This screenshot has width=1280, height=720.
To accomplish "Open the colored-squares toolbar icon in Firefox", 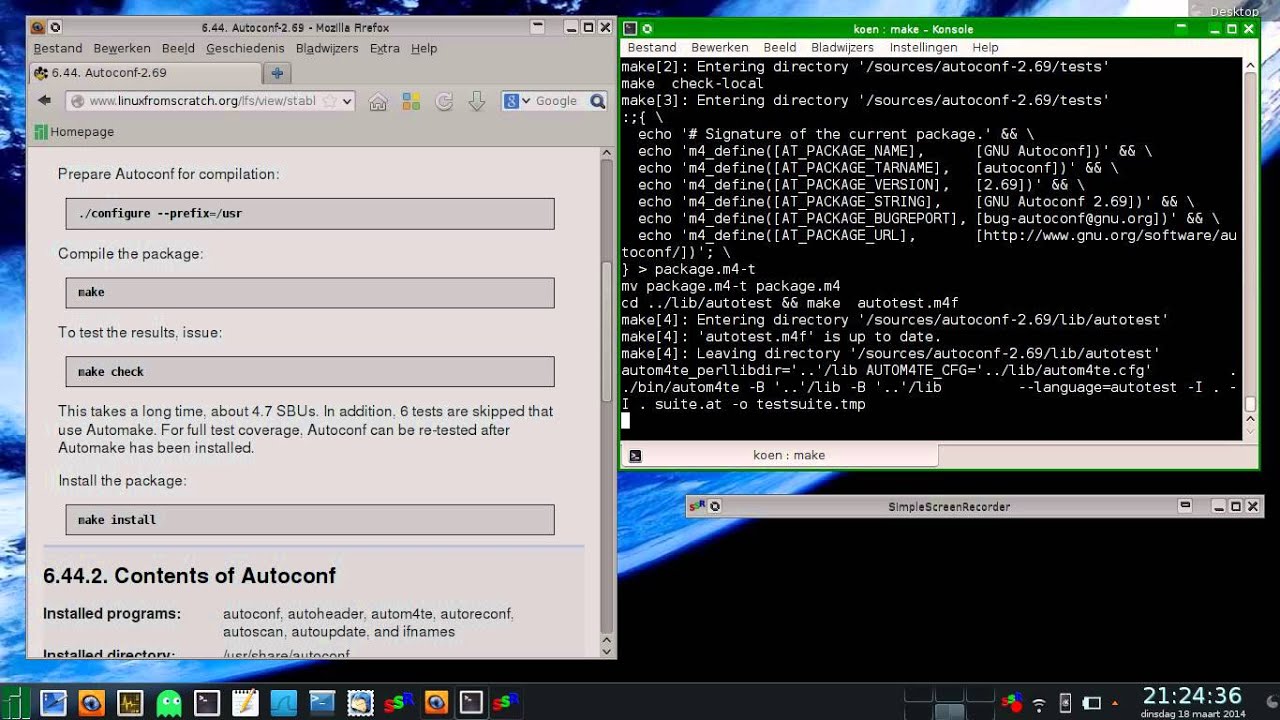I will pos(411,101).
